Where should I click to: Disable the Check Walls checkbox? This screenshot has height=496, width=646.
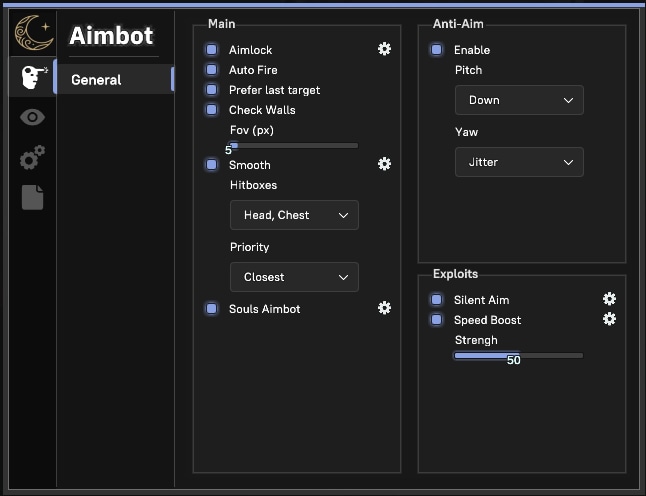(x=212, y=110)
